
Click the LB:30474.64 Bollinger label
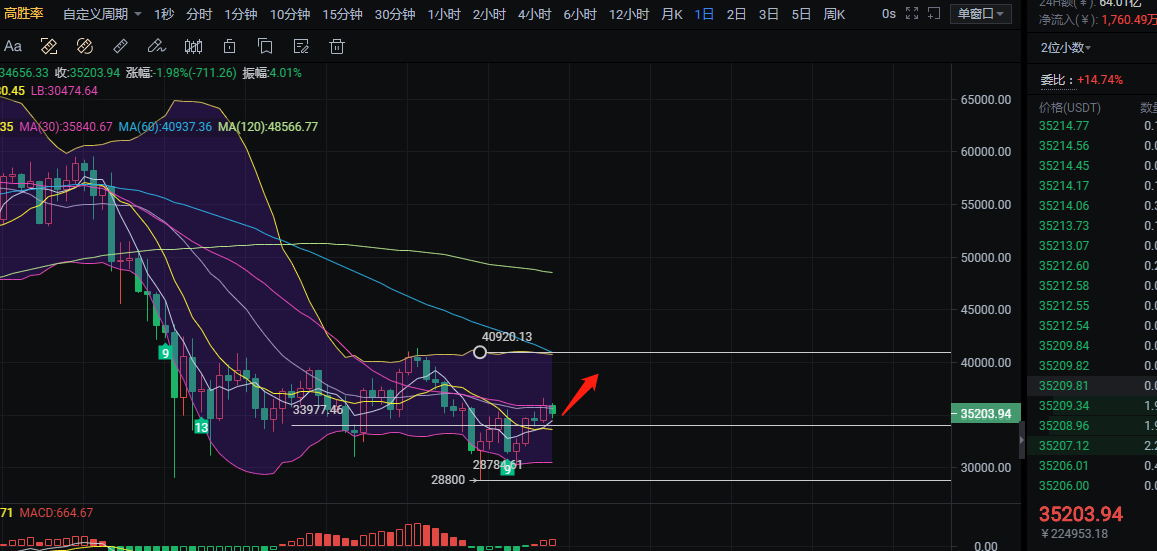64,91
